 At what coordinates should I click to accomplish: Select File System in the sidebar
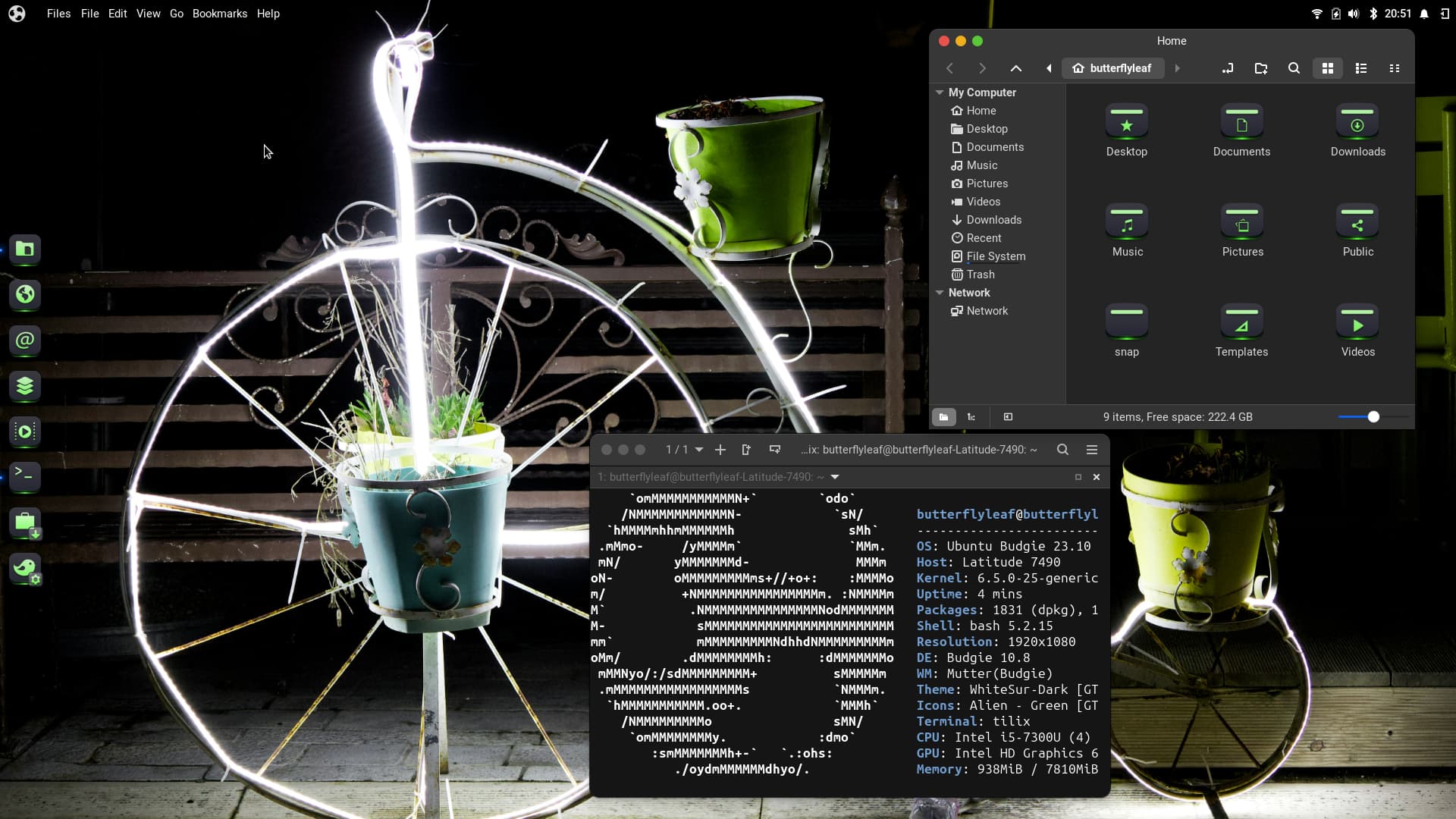[997, 256]
